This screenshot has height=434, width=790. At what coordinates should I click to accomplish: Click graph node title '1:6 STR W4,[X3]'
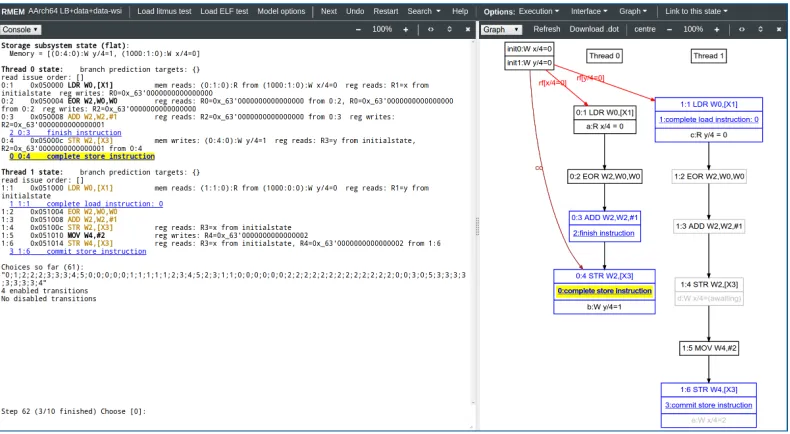point(708,390)
